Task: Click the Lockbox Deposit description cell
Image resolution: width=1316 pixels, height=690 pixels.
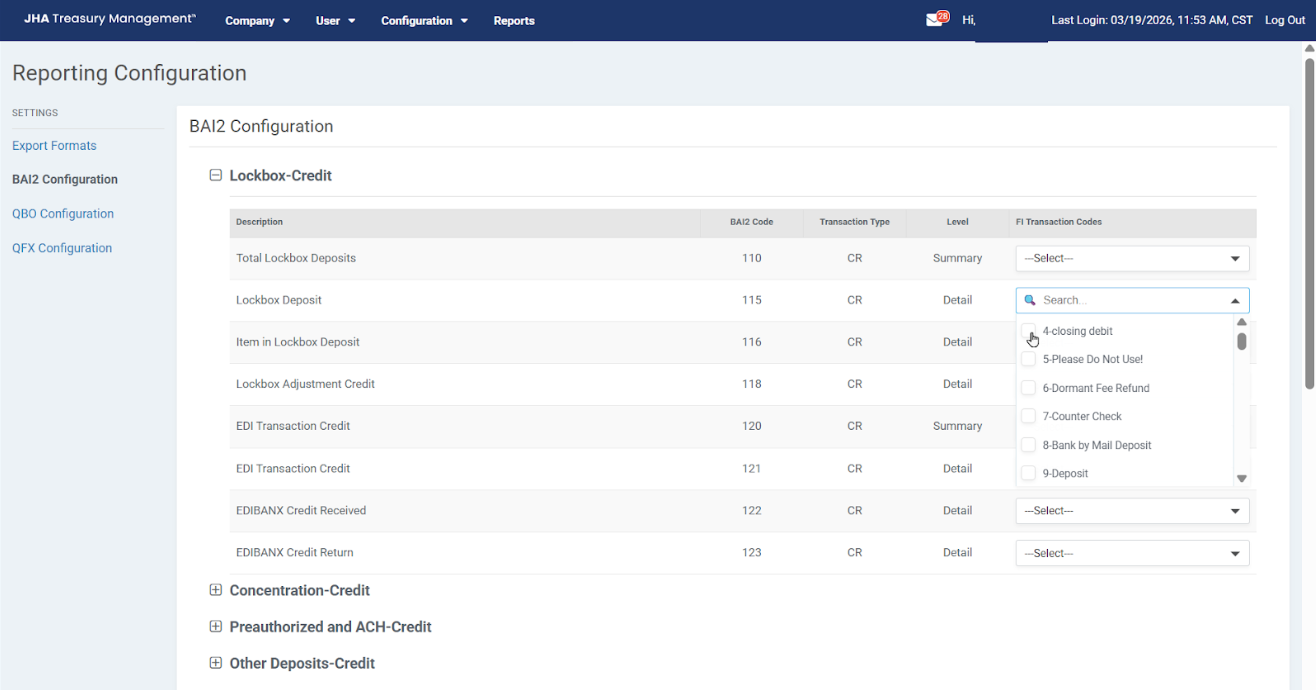Action: [279, 300]
